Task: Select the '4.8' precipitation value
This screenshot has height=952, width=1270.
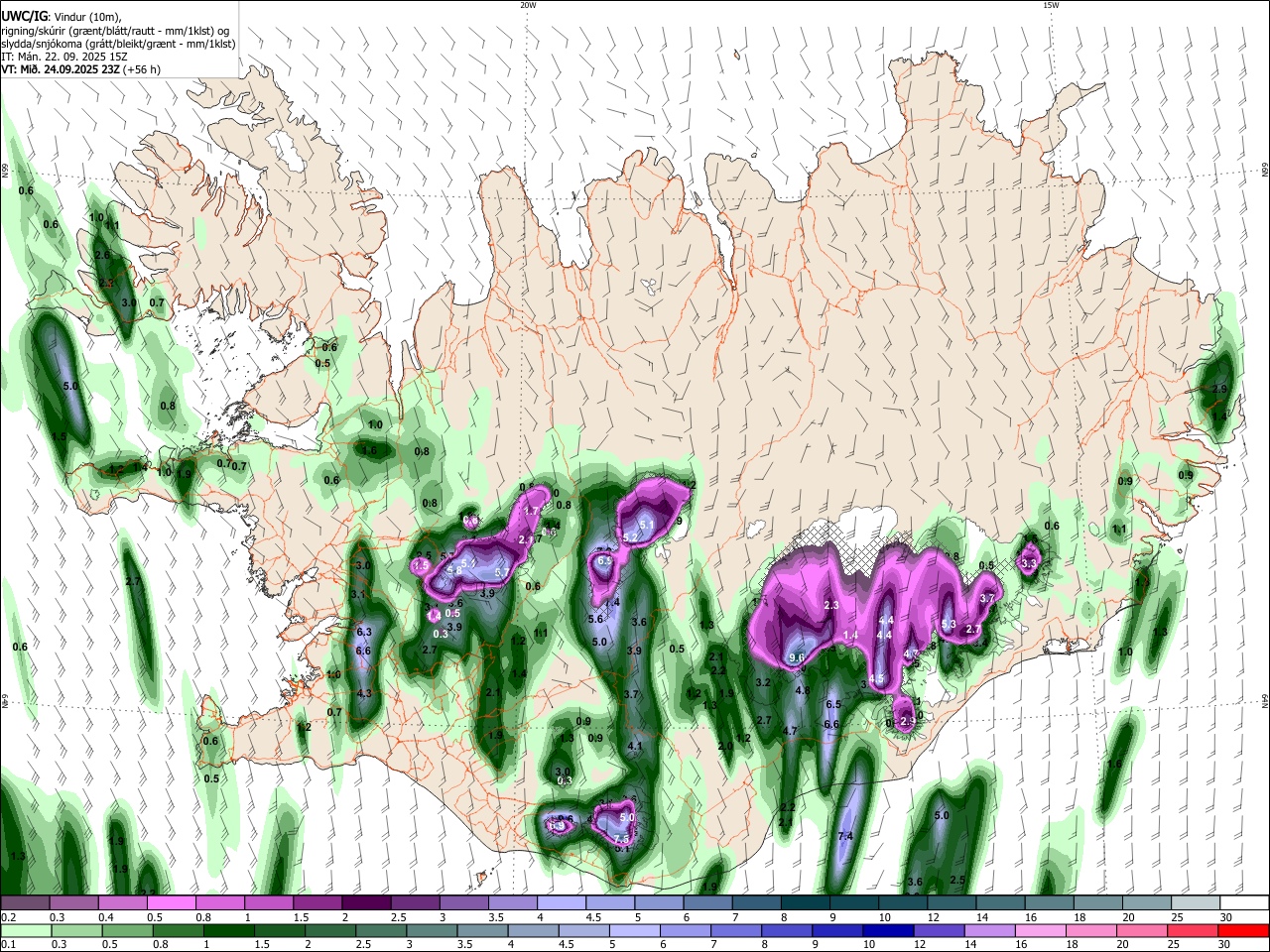Action: click(803, 690)
